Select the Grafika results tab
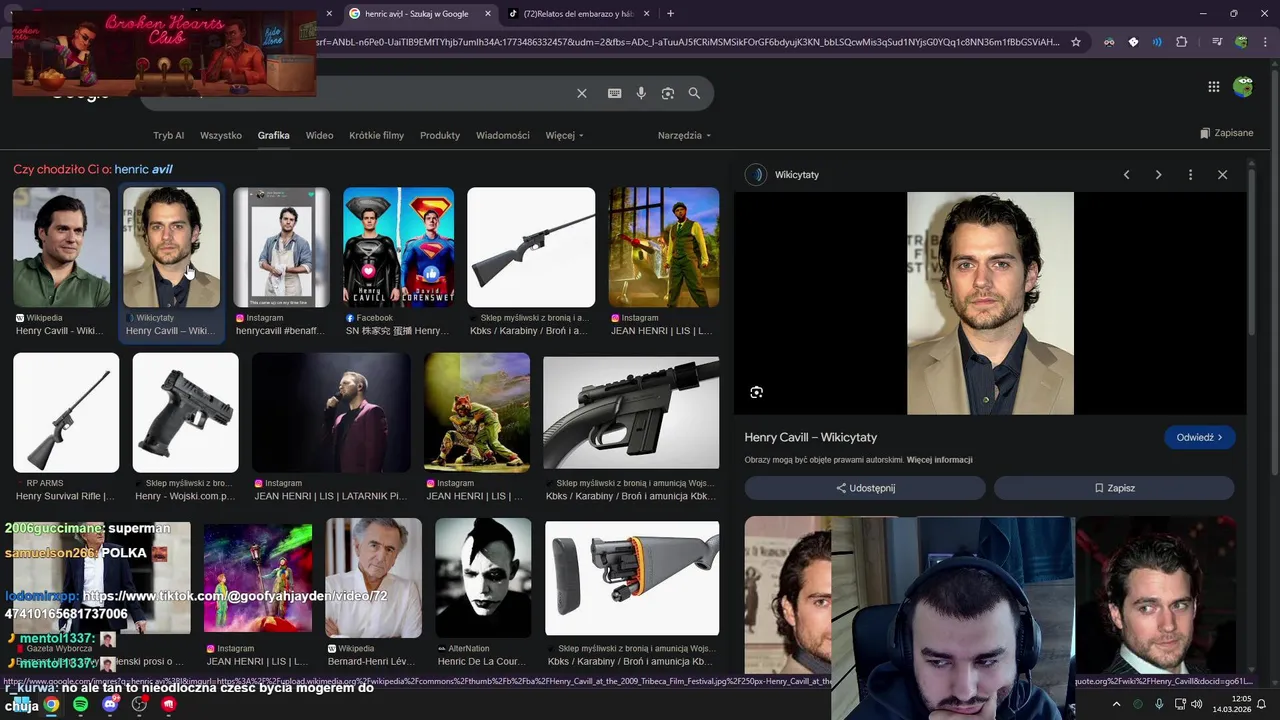 point(273,135)
